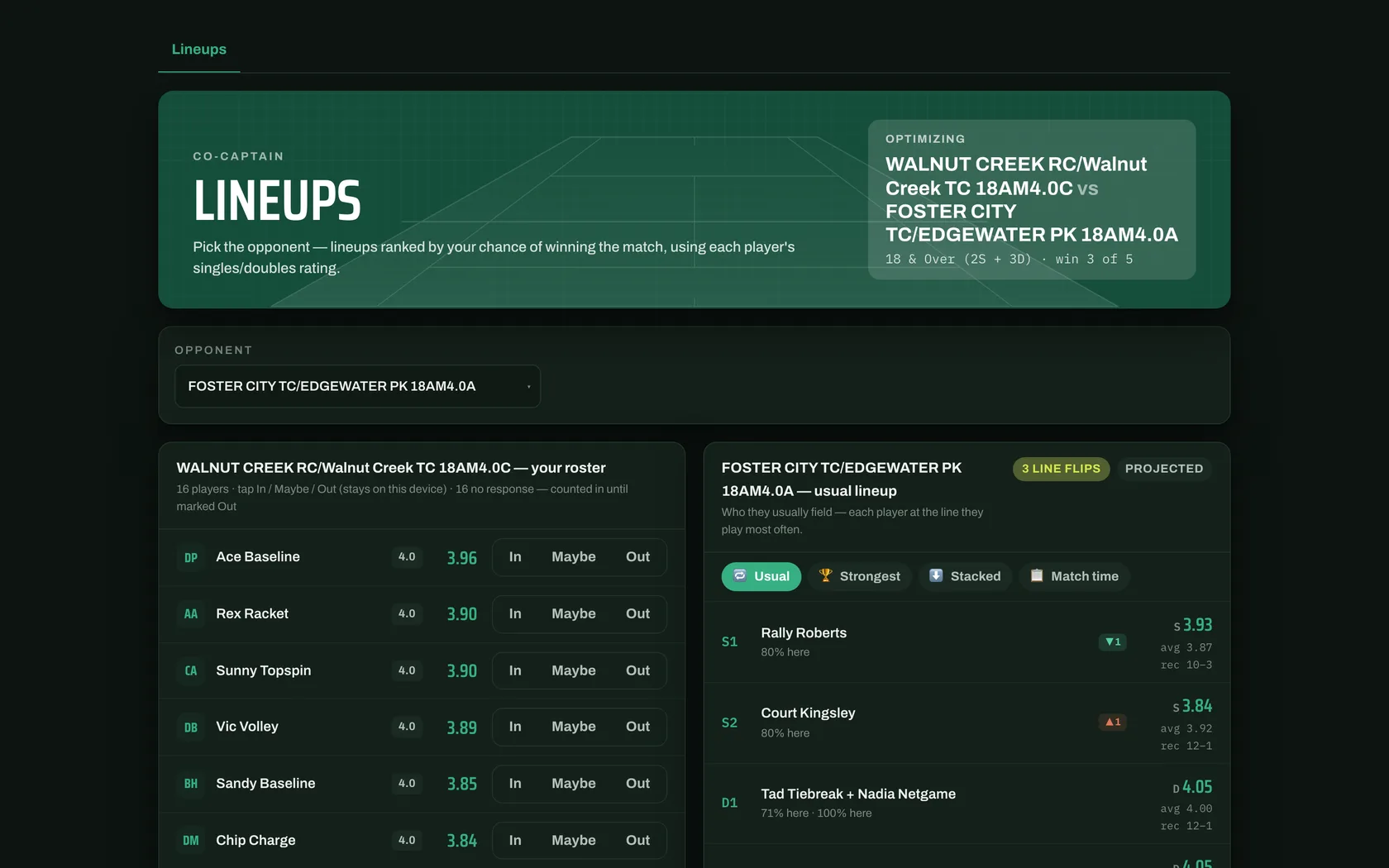This screenshot has width=1389, height=868.
Task: Click the OPTIMIZING match card
Action: [x=1032, y=199]
